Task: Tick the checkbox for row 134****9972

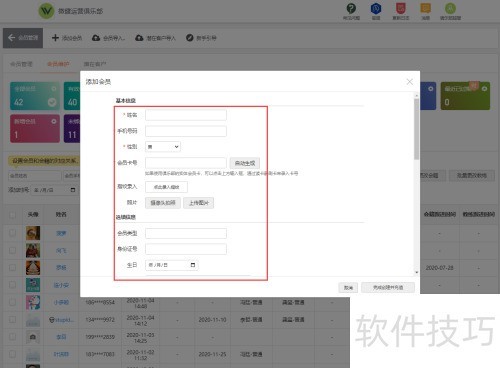Action: click(x=12, y=319)
